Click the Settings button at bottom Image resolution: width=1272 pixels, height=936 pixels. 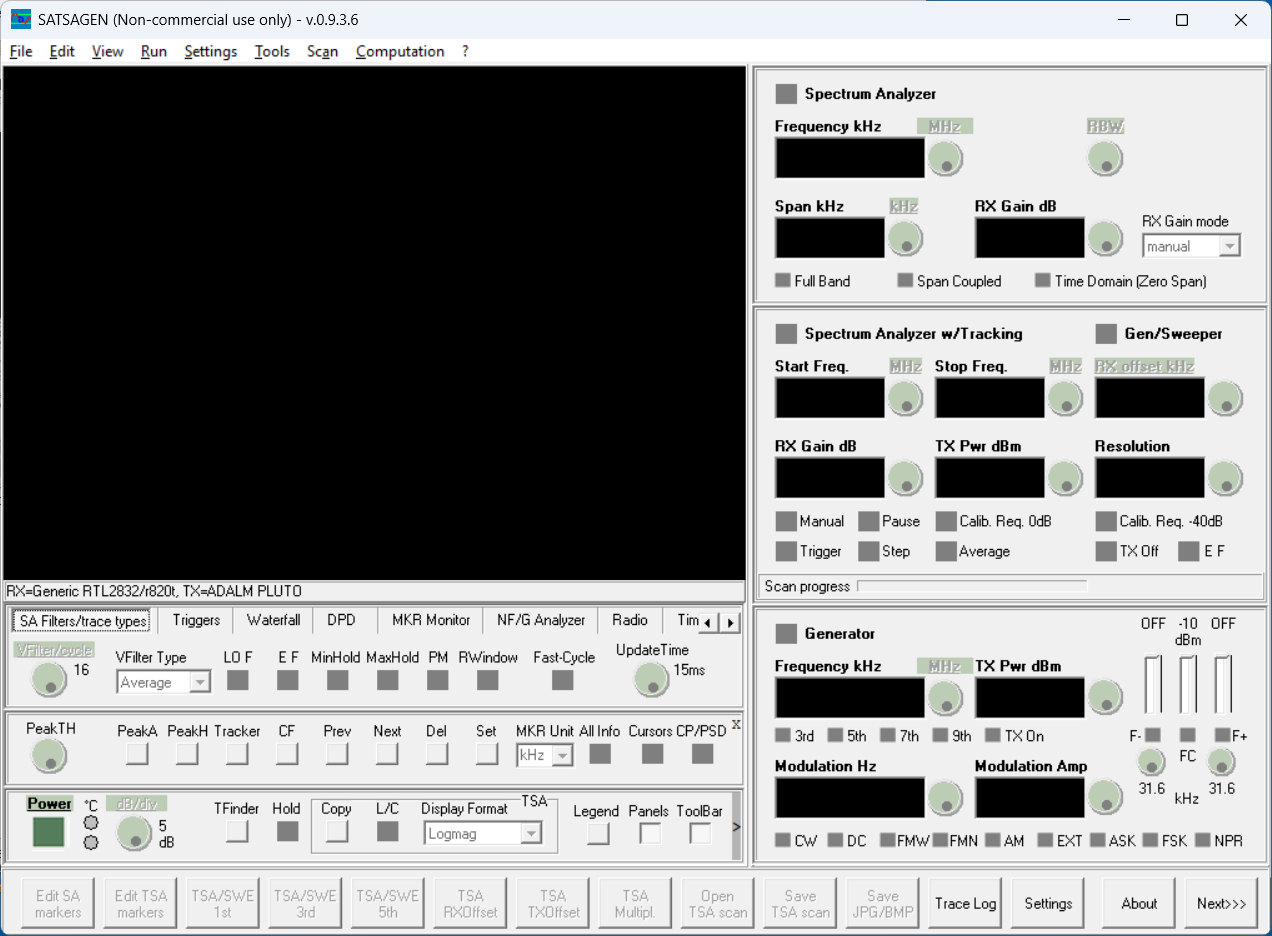1048,904
